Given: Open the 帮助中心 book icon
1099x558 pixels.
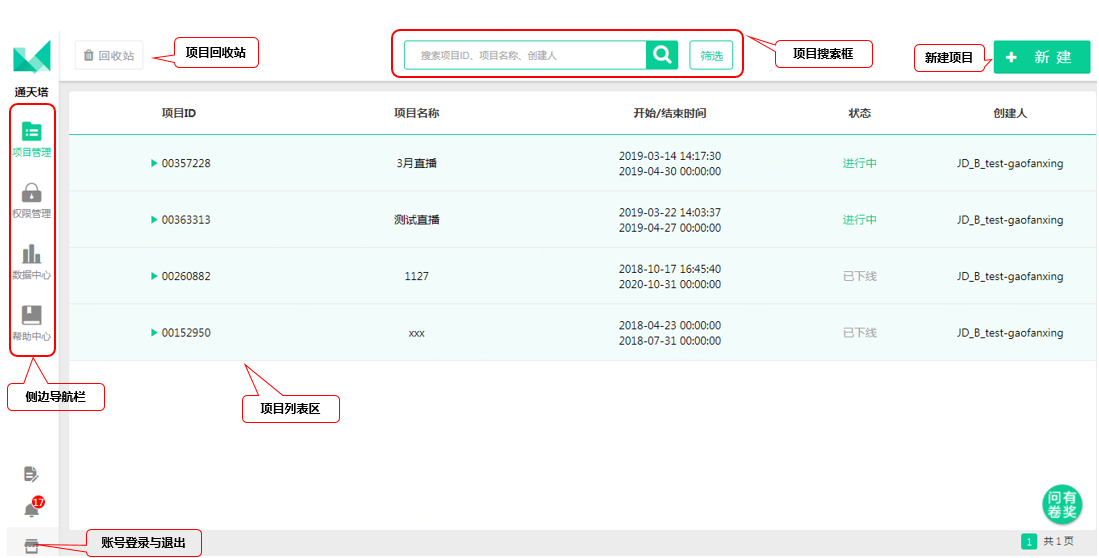Looking at the screenshot, I should coord(32,315).
